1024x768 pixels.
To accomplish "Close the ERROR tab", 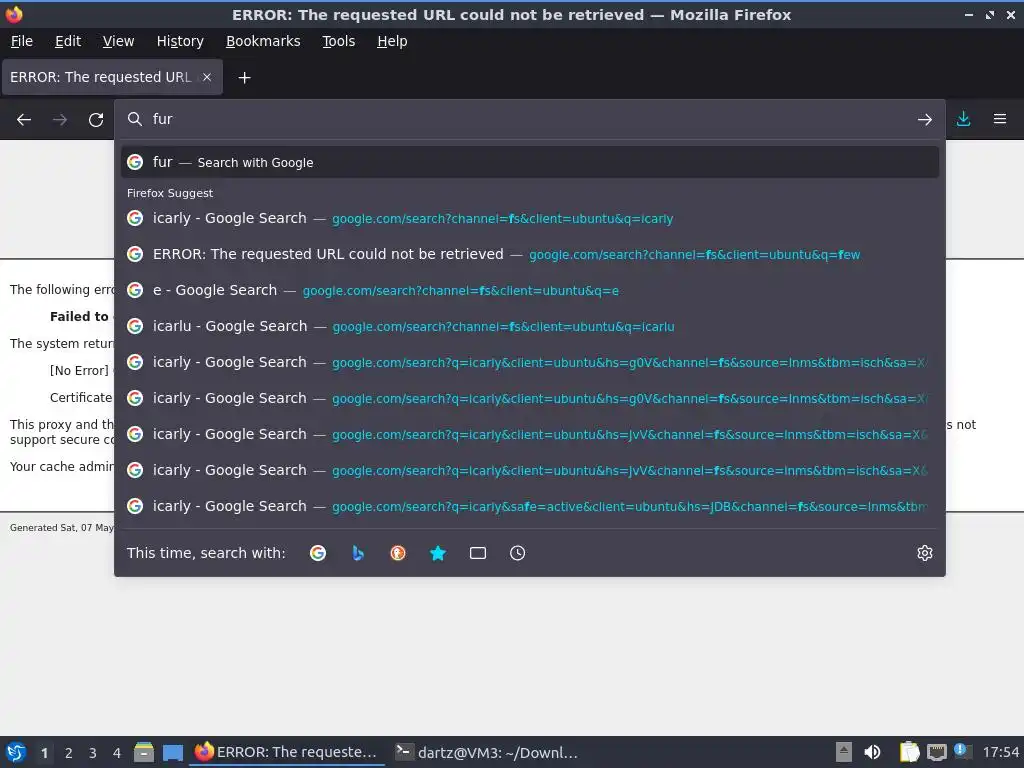I will tap(206, 77).
